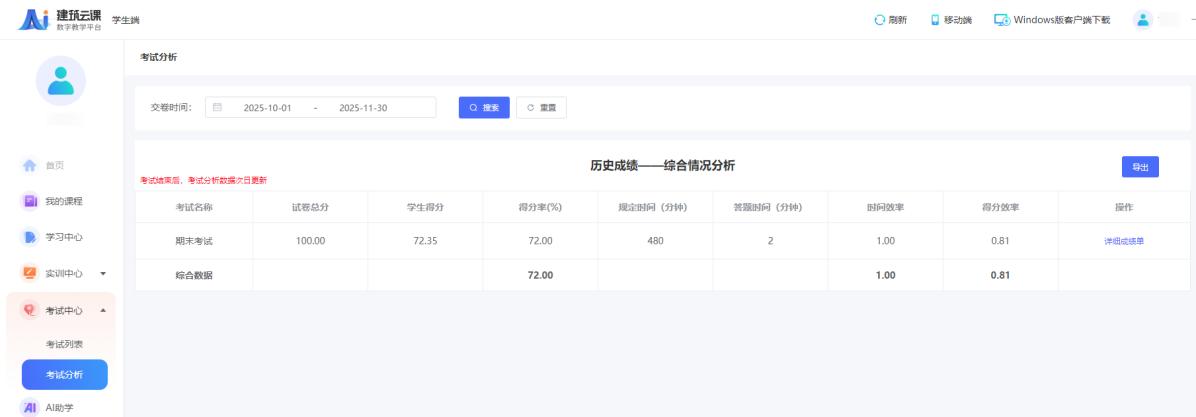Open calendar icon in date range picker
The height and width of the screenshot is (417, 1196).
[x=218, y=108]
